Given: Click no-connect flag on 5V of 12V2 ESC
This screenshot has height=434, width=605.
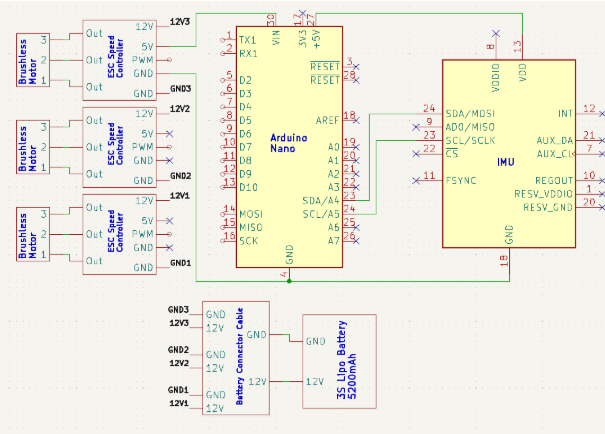Looking at the screenshot, I should [169, 134].
